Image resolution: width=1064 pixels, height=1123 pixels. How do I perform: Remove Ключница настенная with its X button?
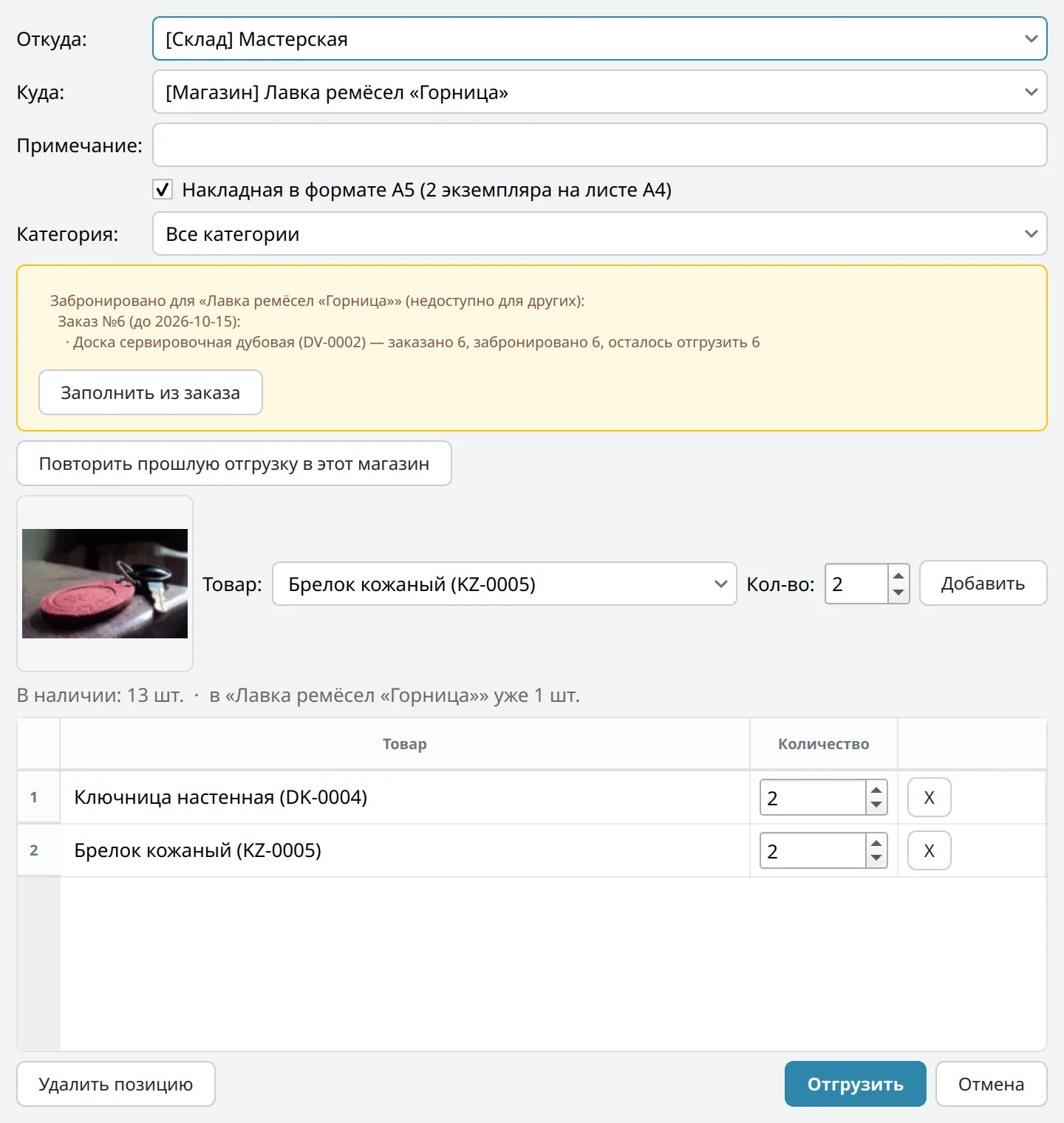[x=930, y=797]
